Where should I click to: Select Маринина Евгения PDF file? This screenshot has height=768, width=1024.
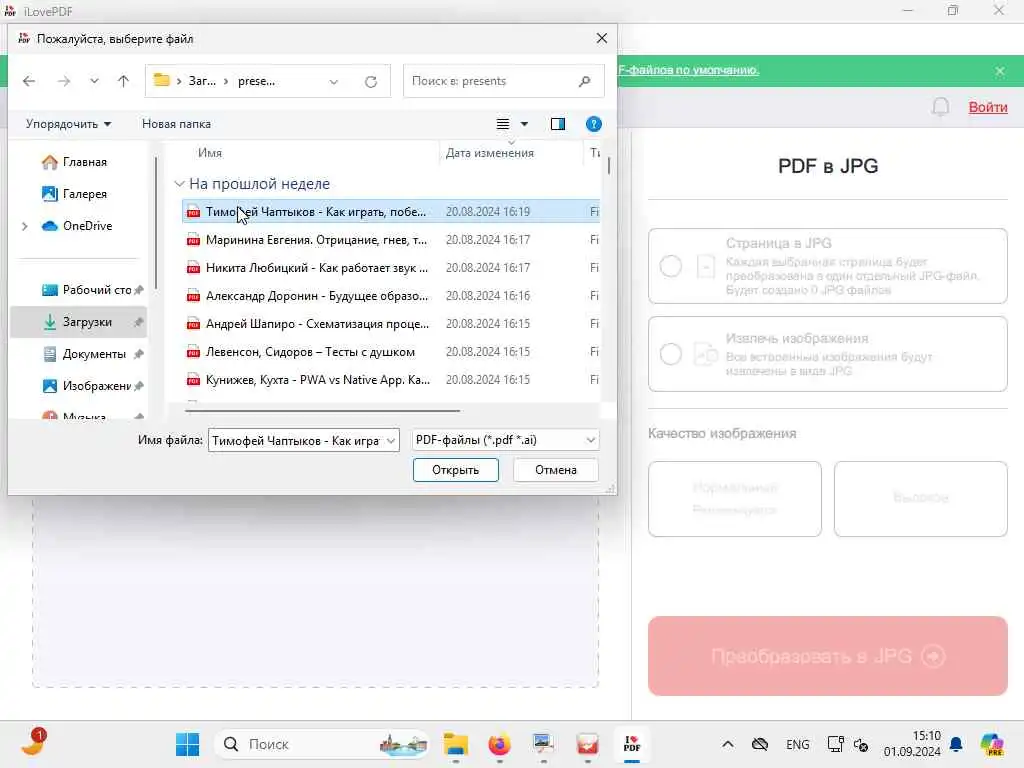pos(391,240)
